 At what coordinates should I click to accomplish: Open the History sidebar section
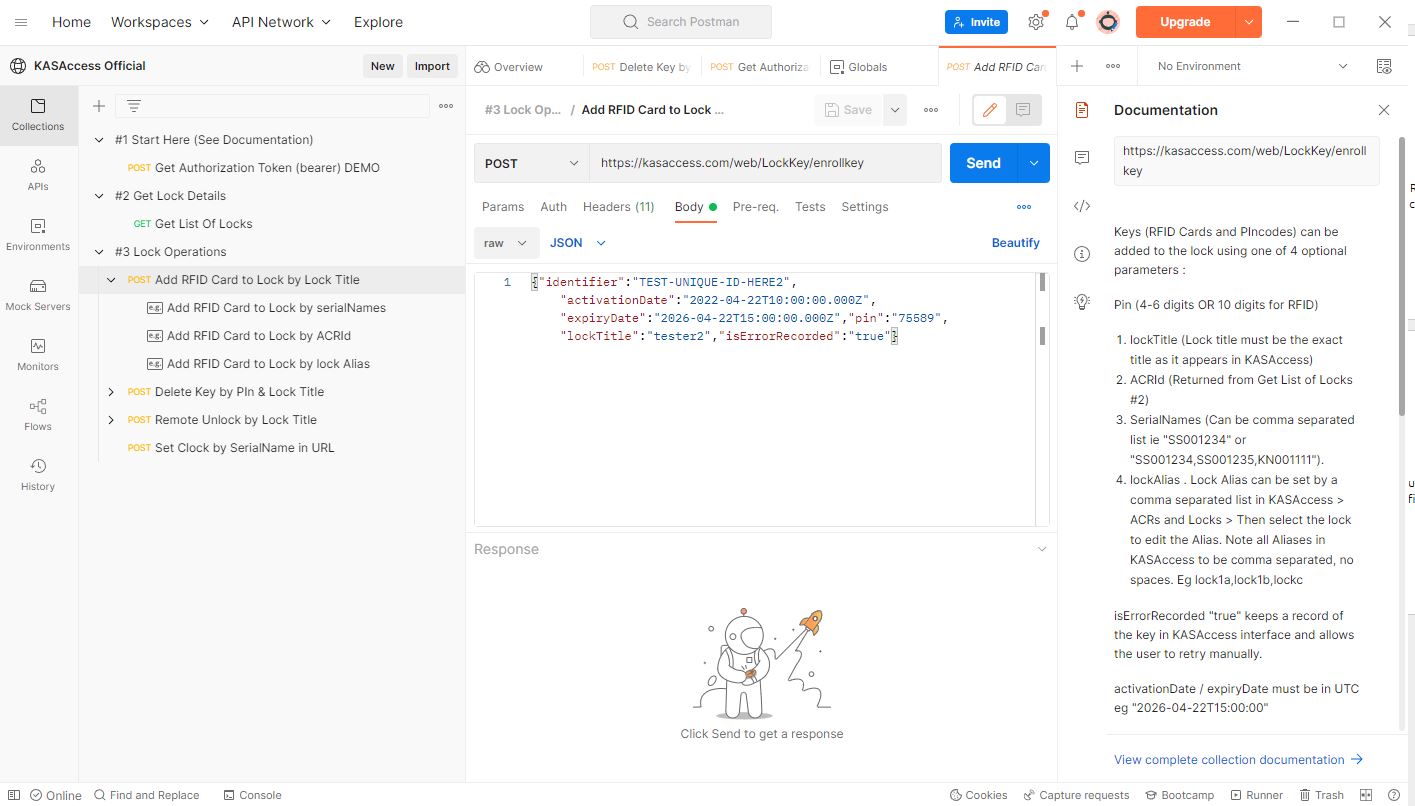pyautogui.click(x=38, y=475)
